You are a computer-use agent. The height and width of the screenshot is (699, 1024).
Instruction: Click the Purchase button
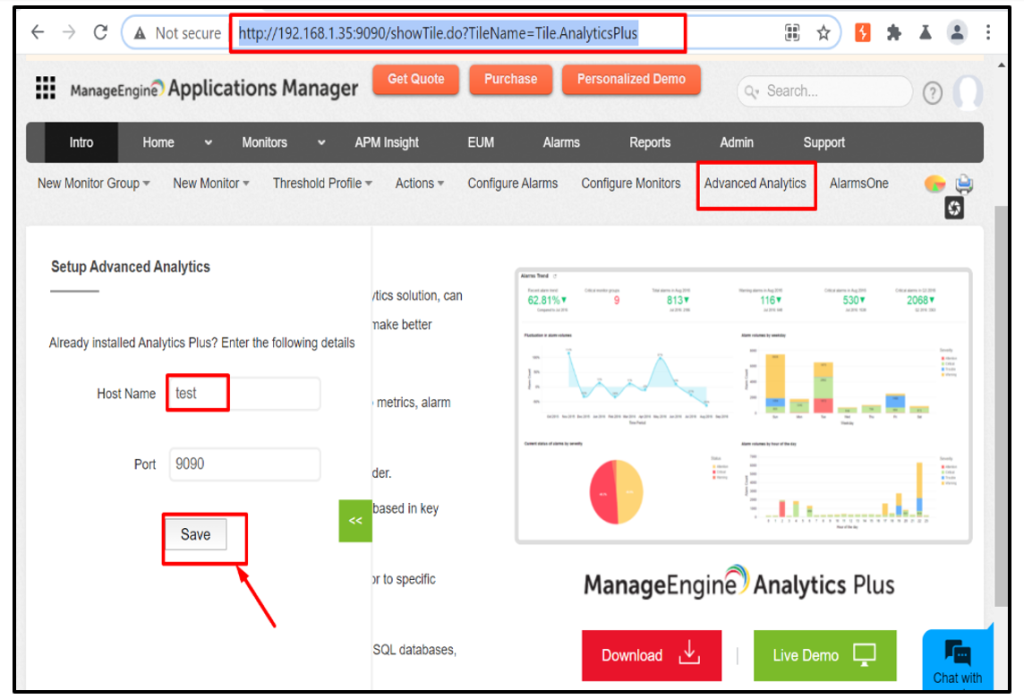coord(511,79)
